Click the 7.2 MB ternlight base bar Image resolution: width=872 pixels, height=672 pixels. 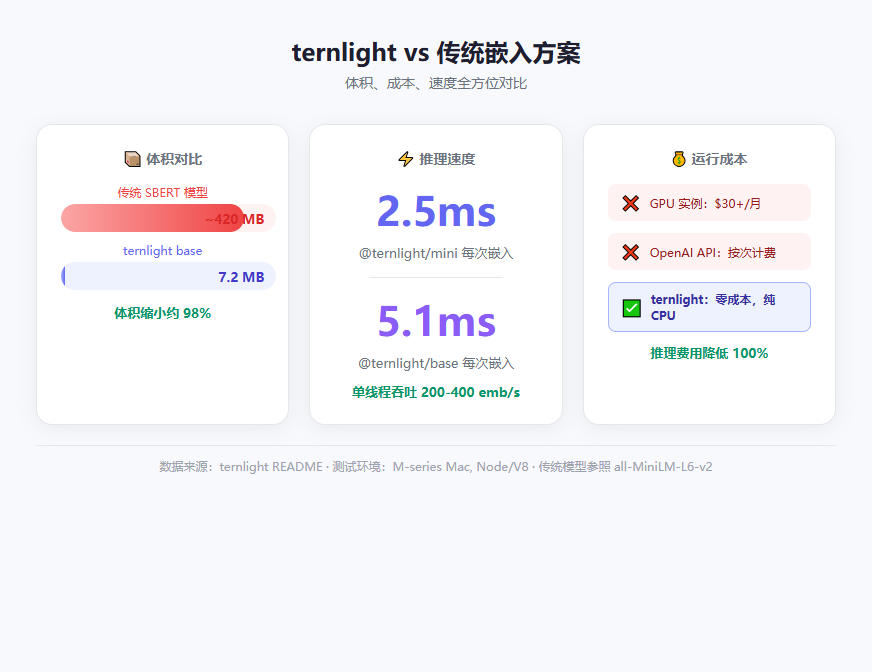pyautogui.click(x=169, y=276)
